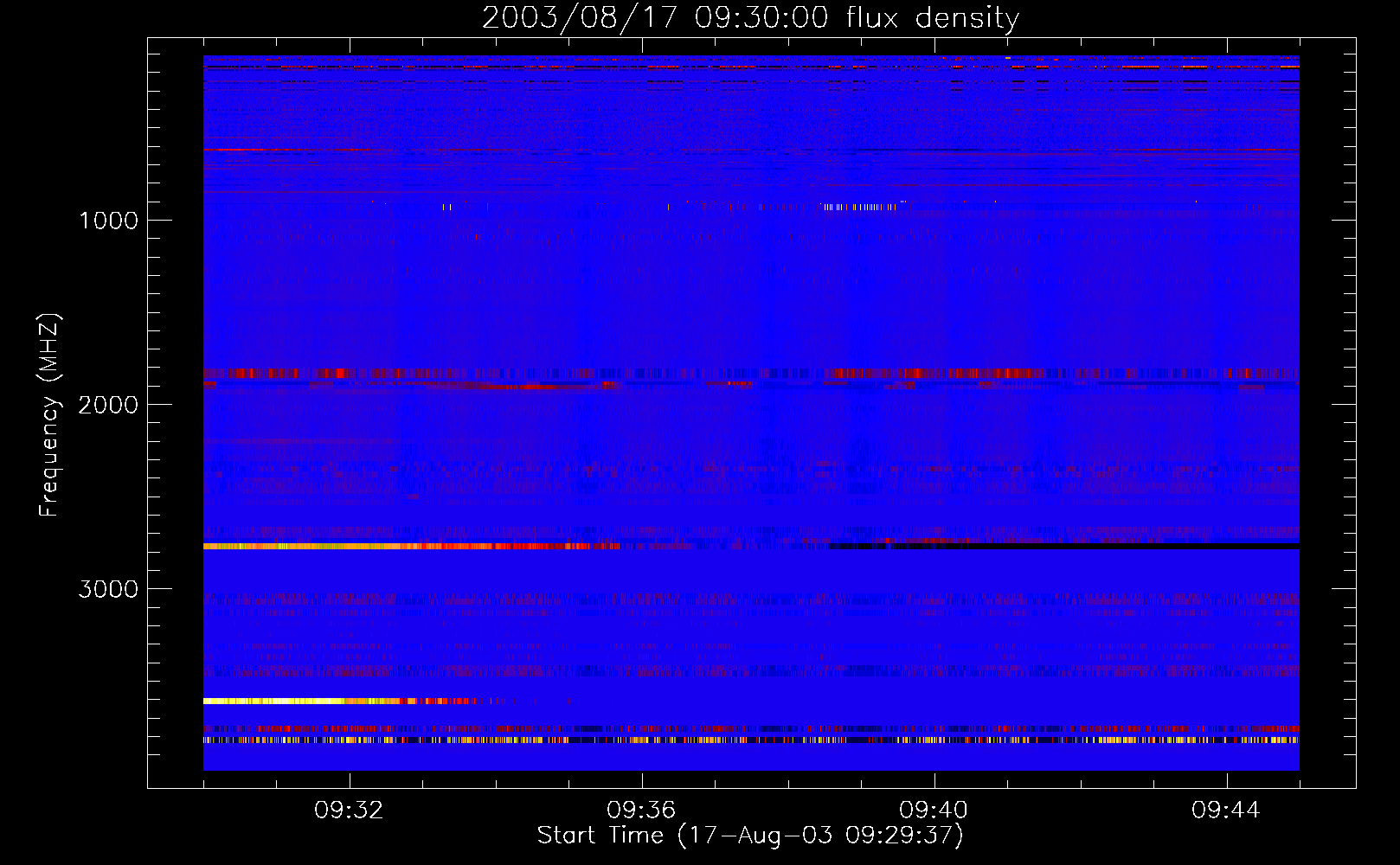The image size is (1400, 865).
Task: Select the 'Frequency (MHZ)' axis label
Action: pyautogui.click(x=50, y=415)
